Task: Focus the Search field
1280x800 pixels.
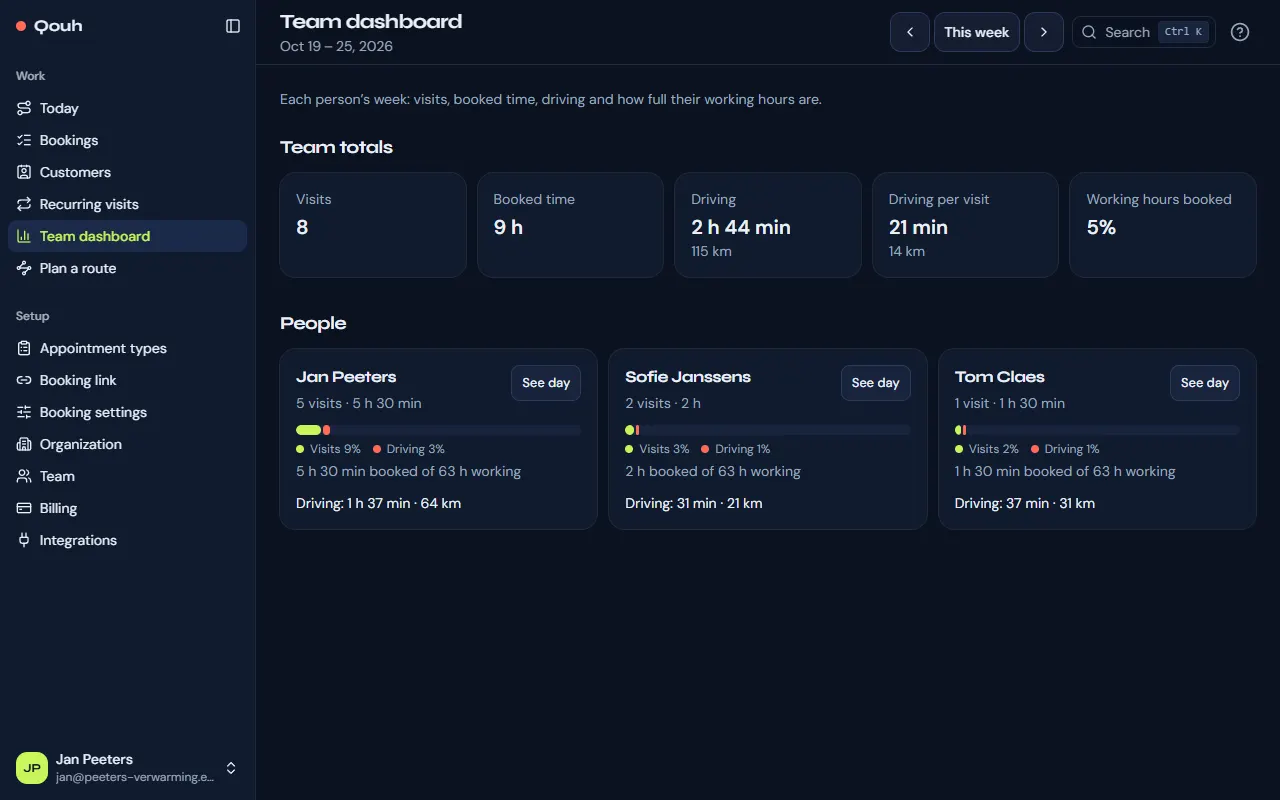Action: tap(1144, 32)
